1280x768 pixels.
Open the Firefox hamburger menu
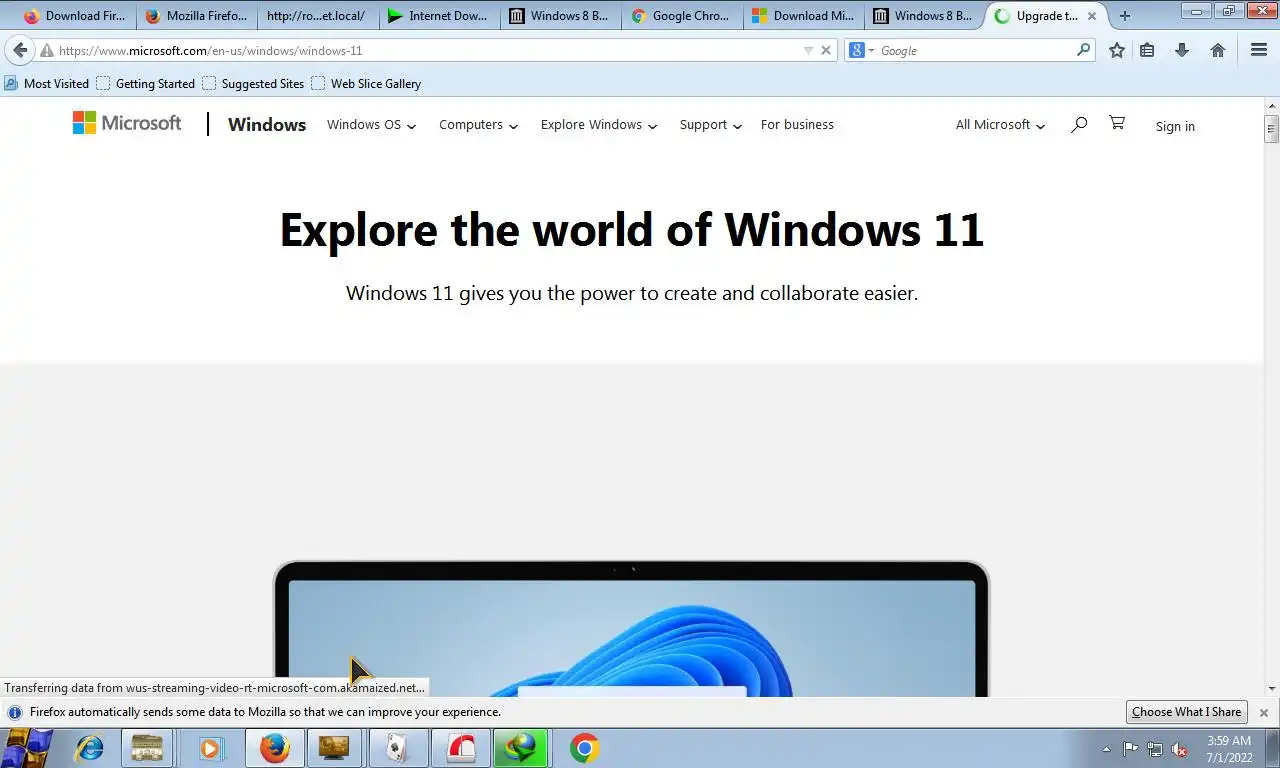[x=1259, y=50]
